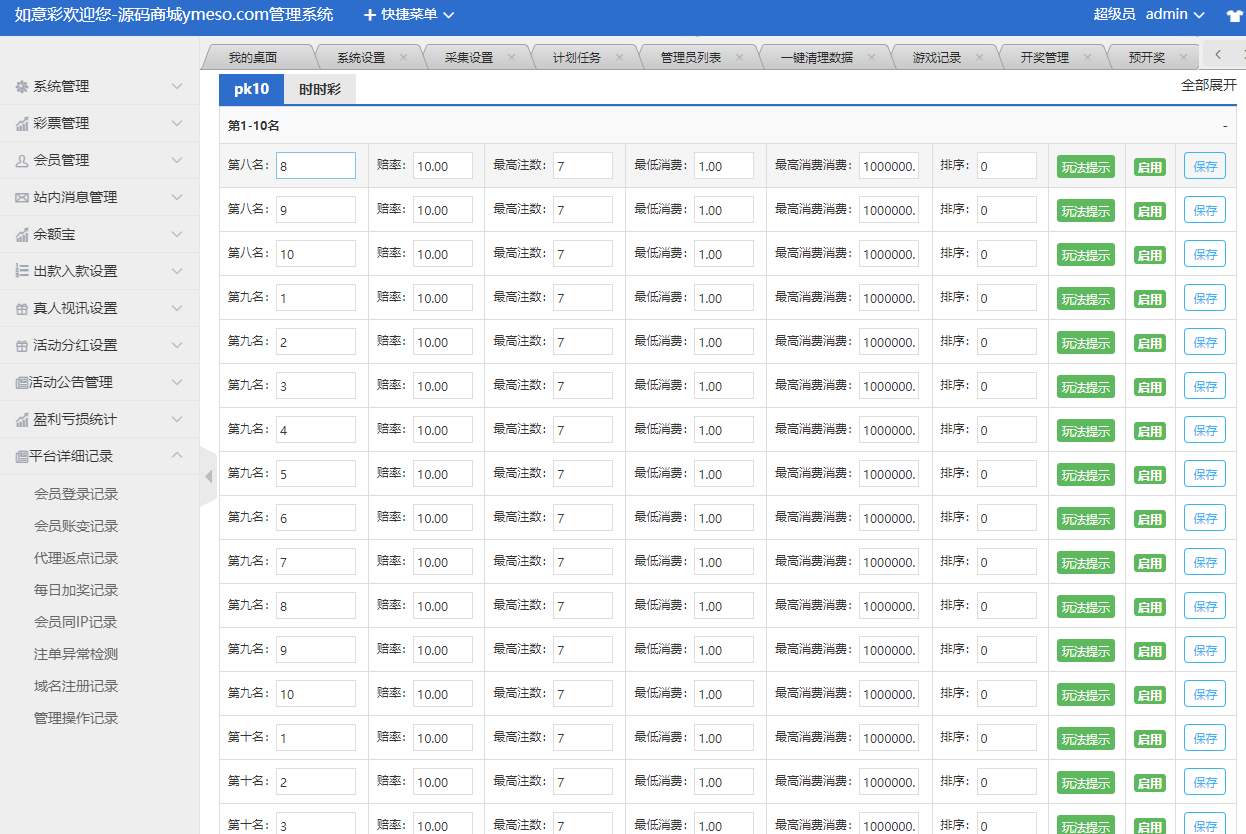Toggle 启用 for 第九名 3 row
Viewport: 1246px width, 834px height.
pos(1150,387)
